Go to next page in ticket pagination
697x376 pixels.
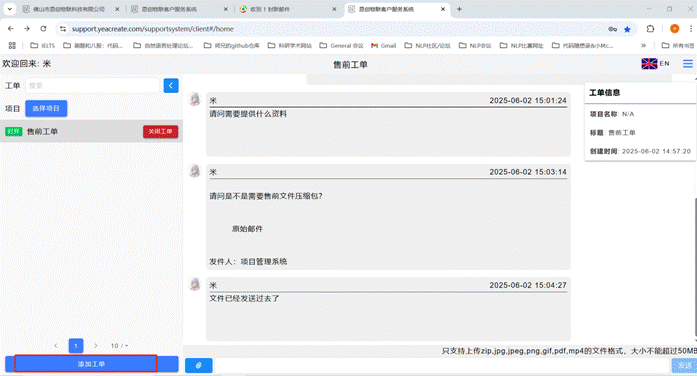click(x=96, y=345)
